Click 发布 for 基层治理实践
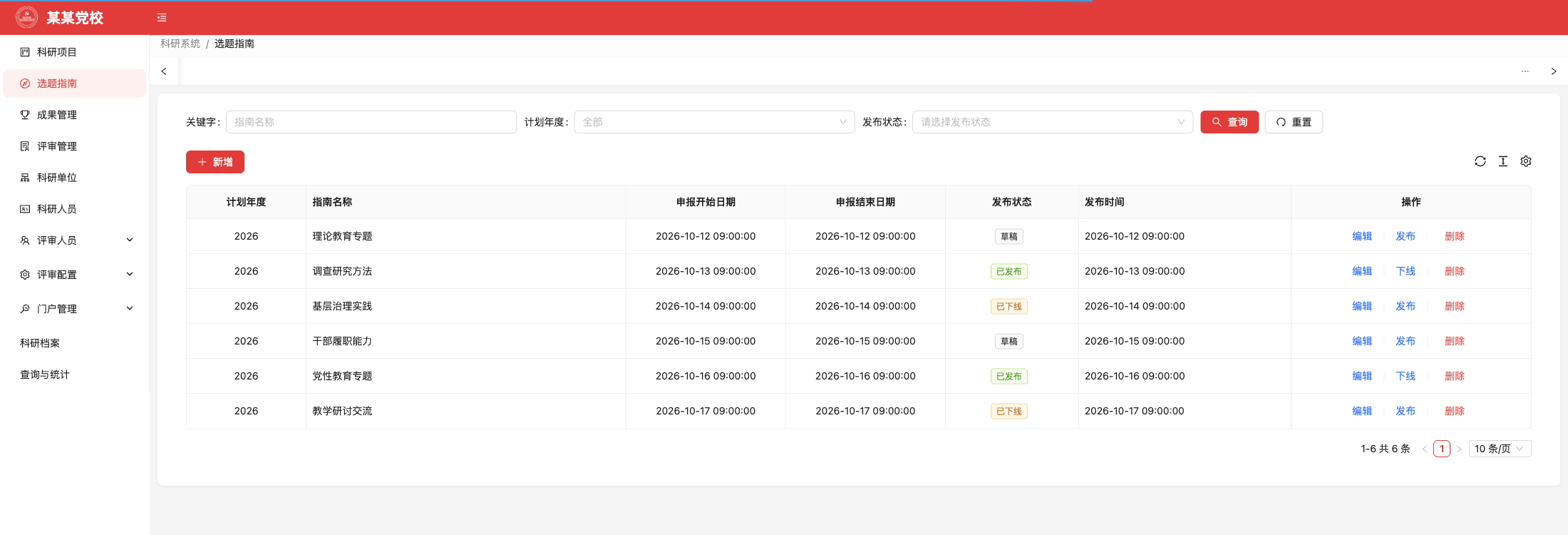Viewport: 1568px width, 535px height. tap(1405, 306)
